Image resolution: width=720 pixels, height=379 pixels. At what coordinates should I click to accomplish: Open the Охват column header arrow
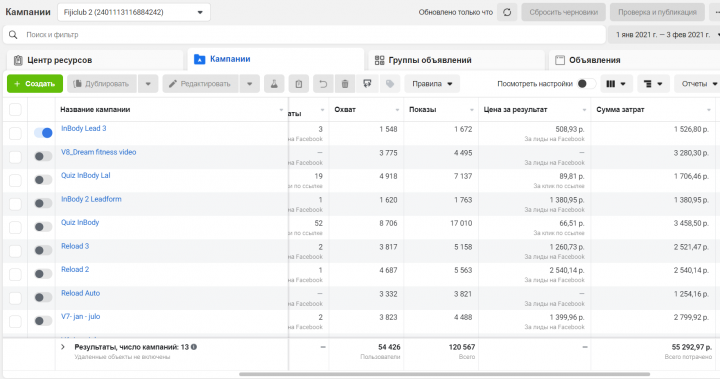coord(397,110)
